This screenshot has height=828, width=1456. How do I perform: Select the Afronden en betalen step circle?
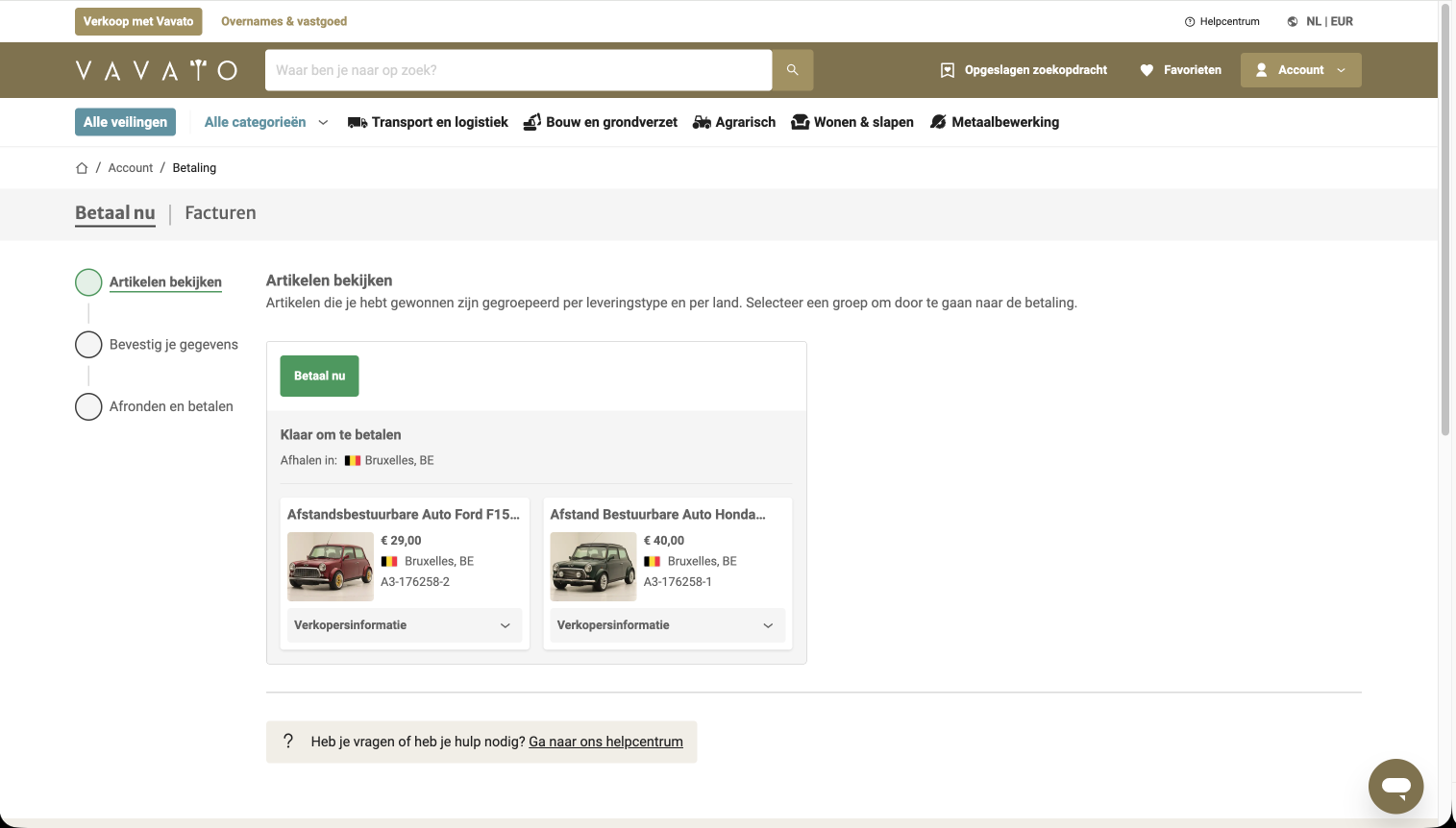tap(88, 407)
